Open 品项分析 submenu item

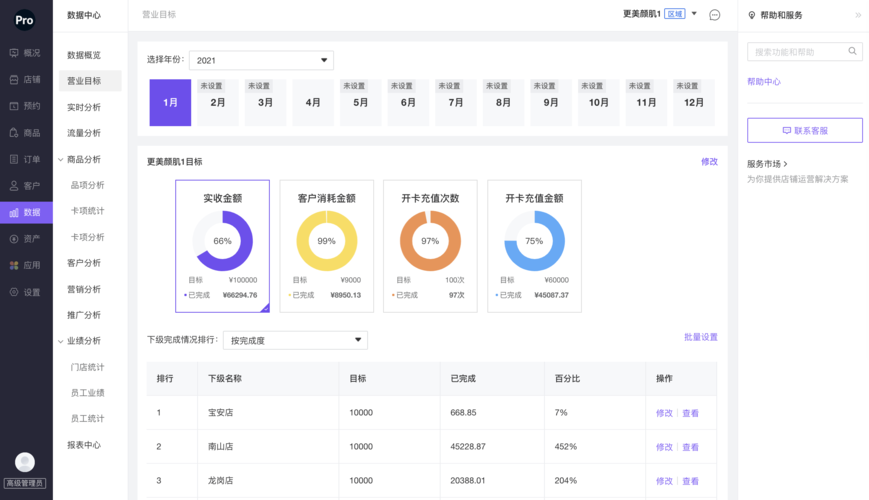87,185
